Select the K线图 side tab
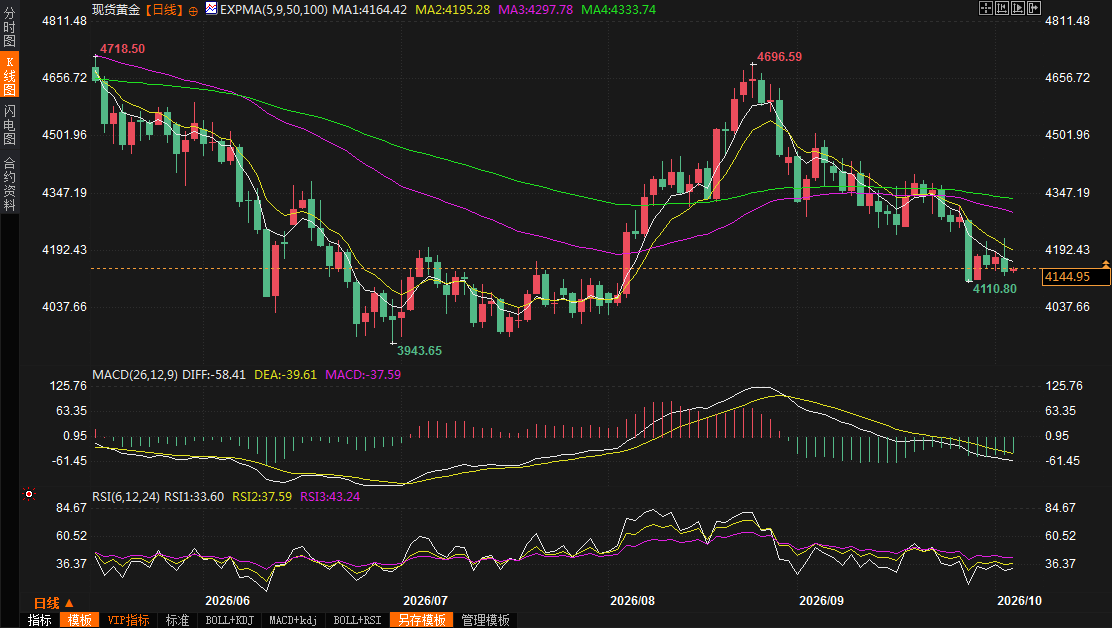Viewport: 1112px width, 628px height. coord(9,74)
